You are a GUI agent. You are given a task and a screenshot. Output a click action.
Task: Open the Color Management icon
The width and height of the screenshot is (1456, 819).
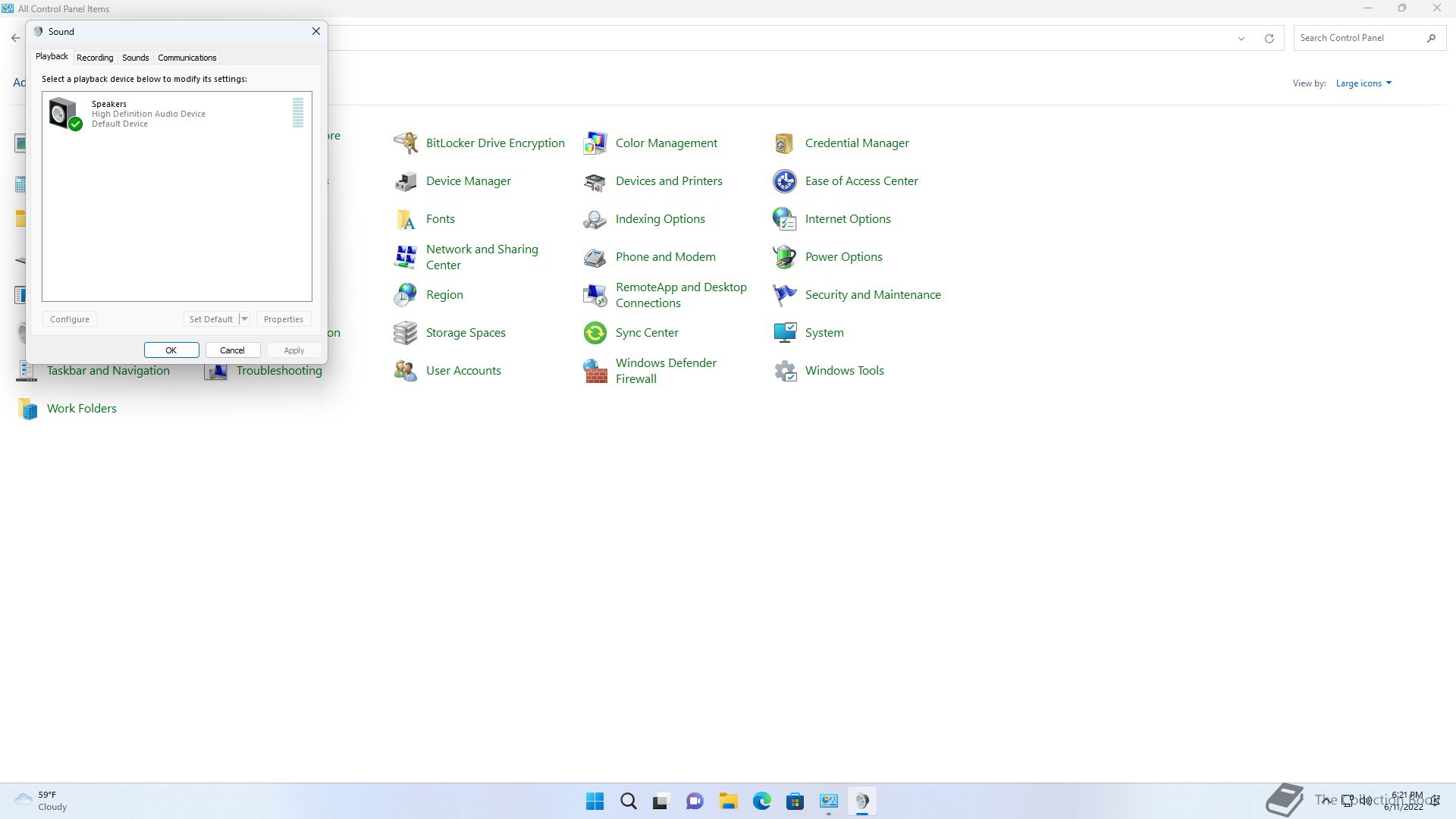[x=595, y=143]
